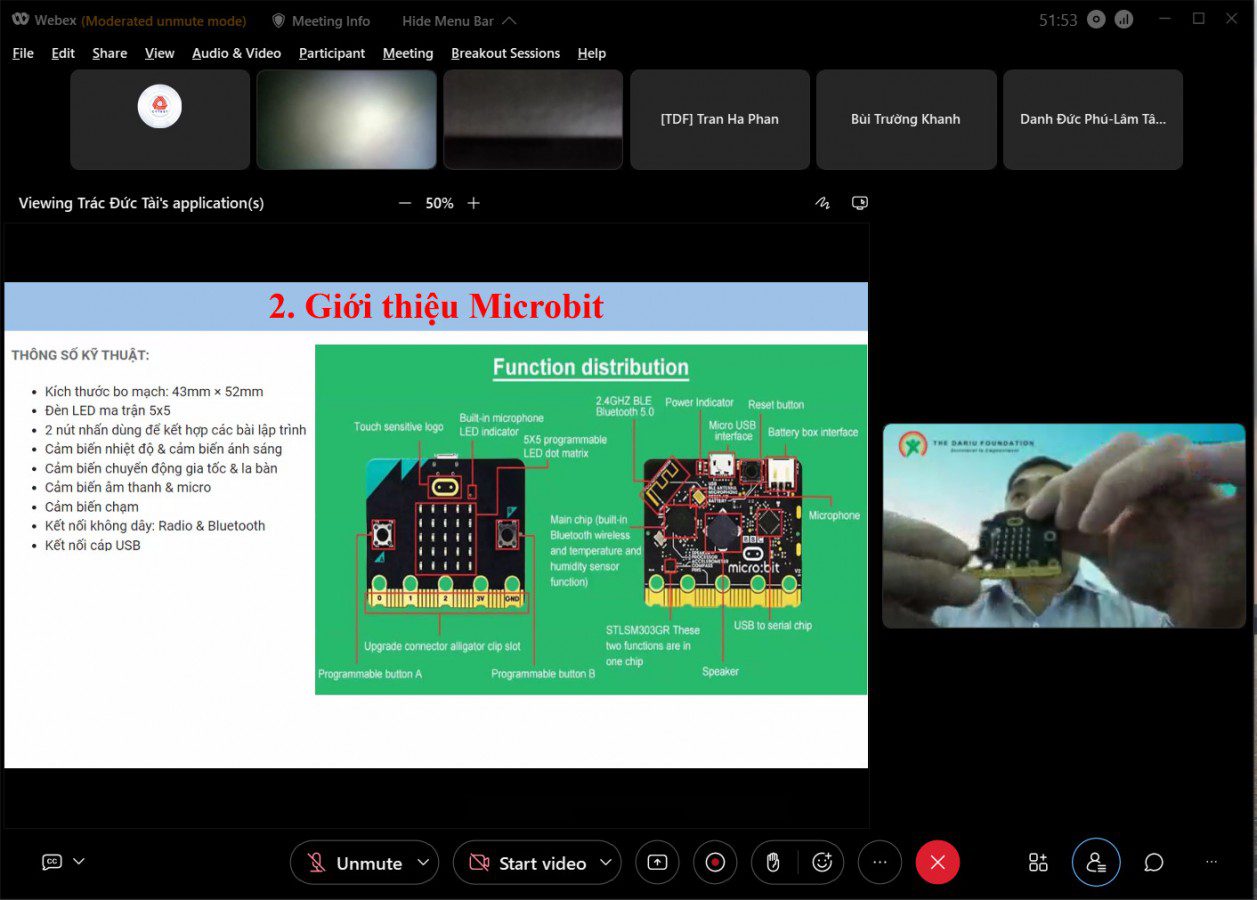Unmute the microphone
The width and height of the screenshot is (1257, 900).
pos(355,863)
